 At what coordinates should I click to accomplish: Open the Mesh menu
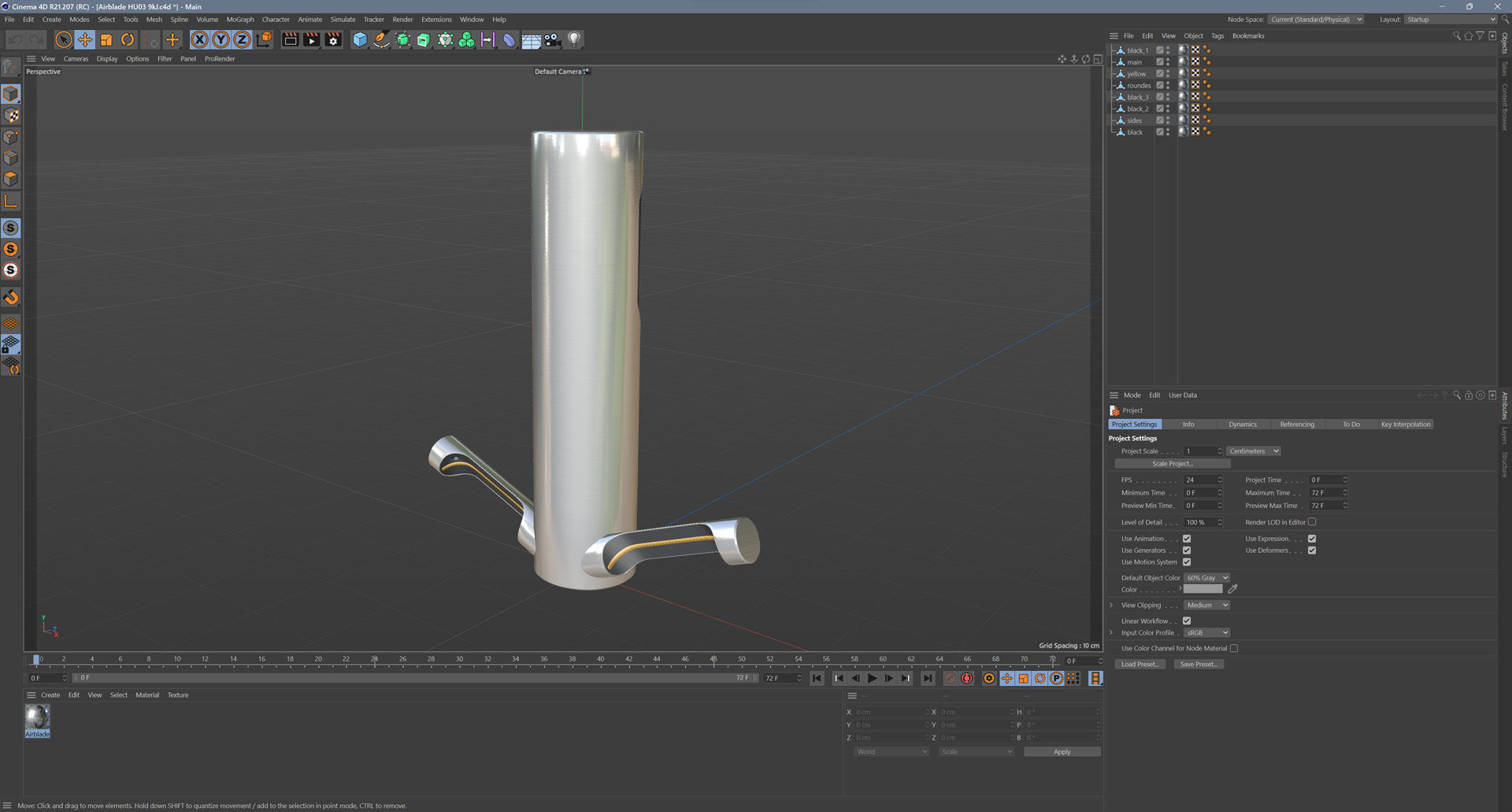(x=154, y=20)
